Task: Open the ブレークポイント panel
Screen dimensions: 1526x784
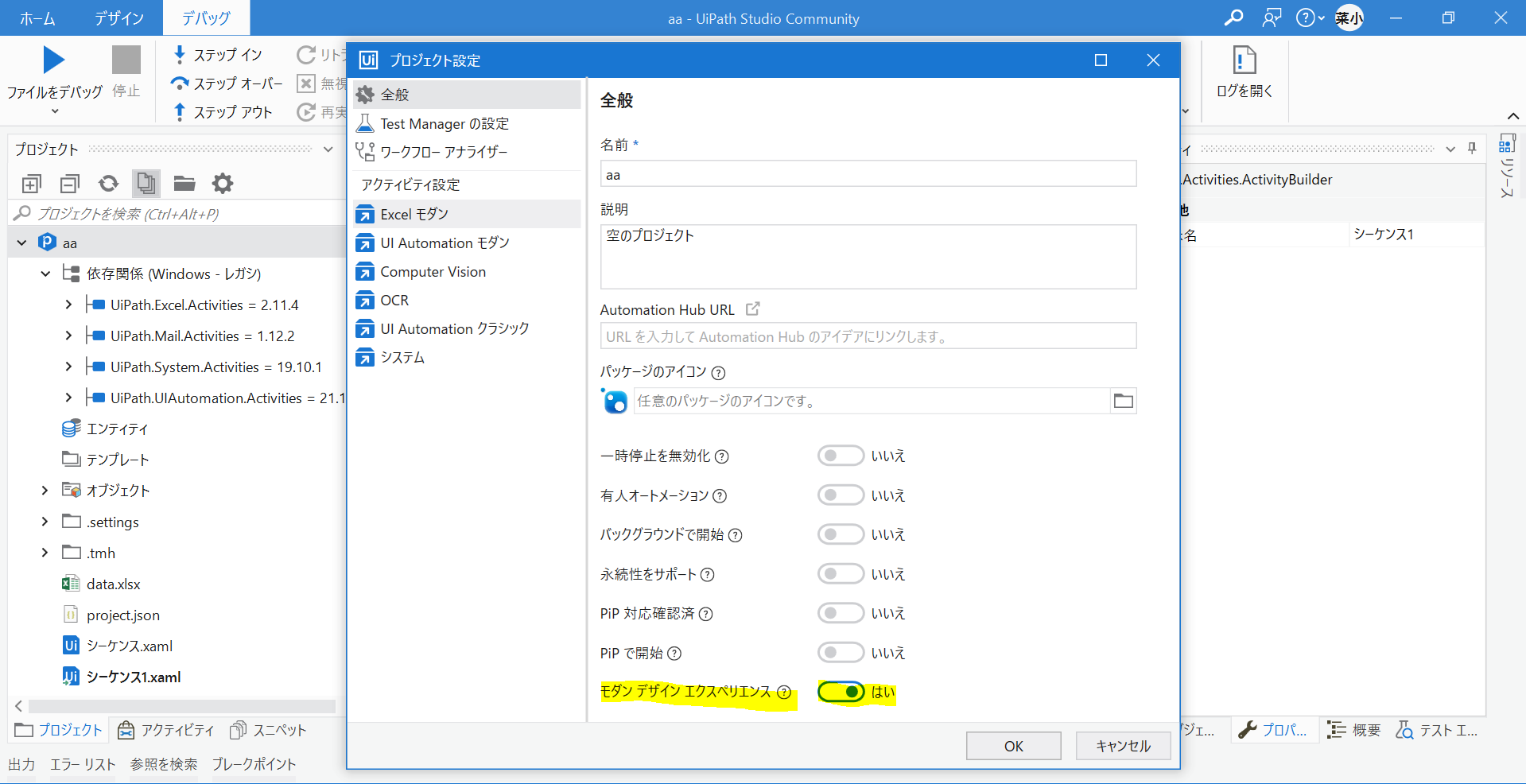Action: click(254, 764)
